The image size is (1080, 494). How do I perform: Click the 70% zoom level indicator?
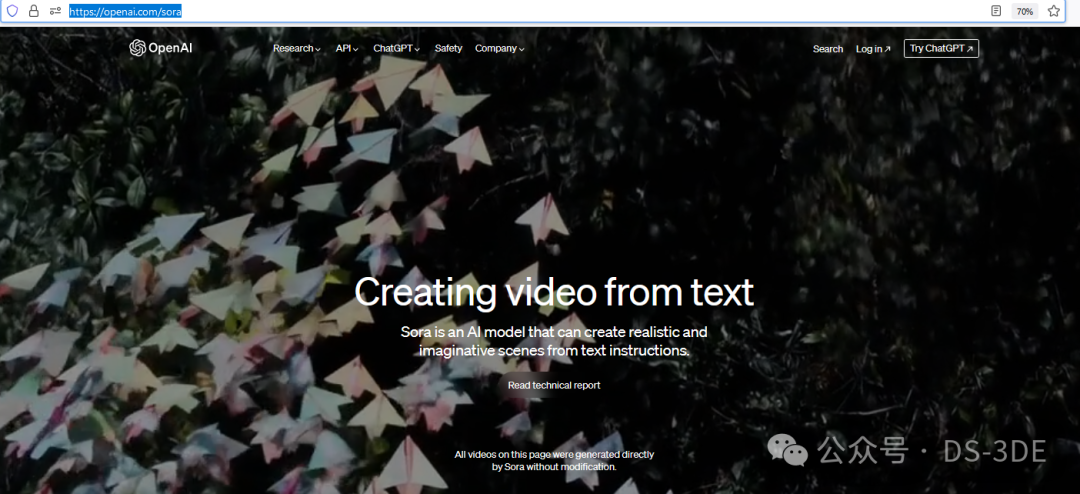1024,12
